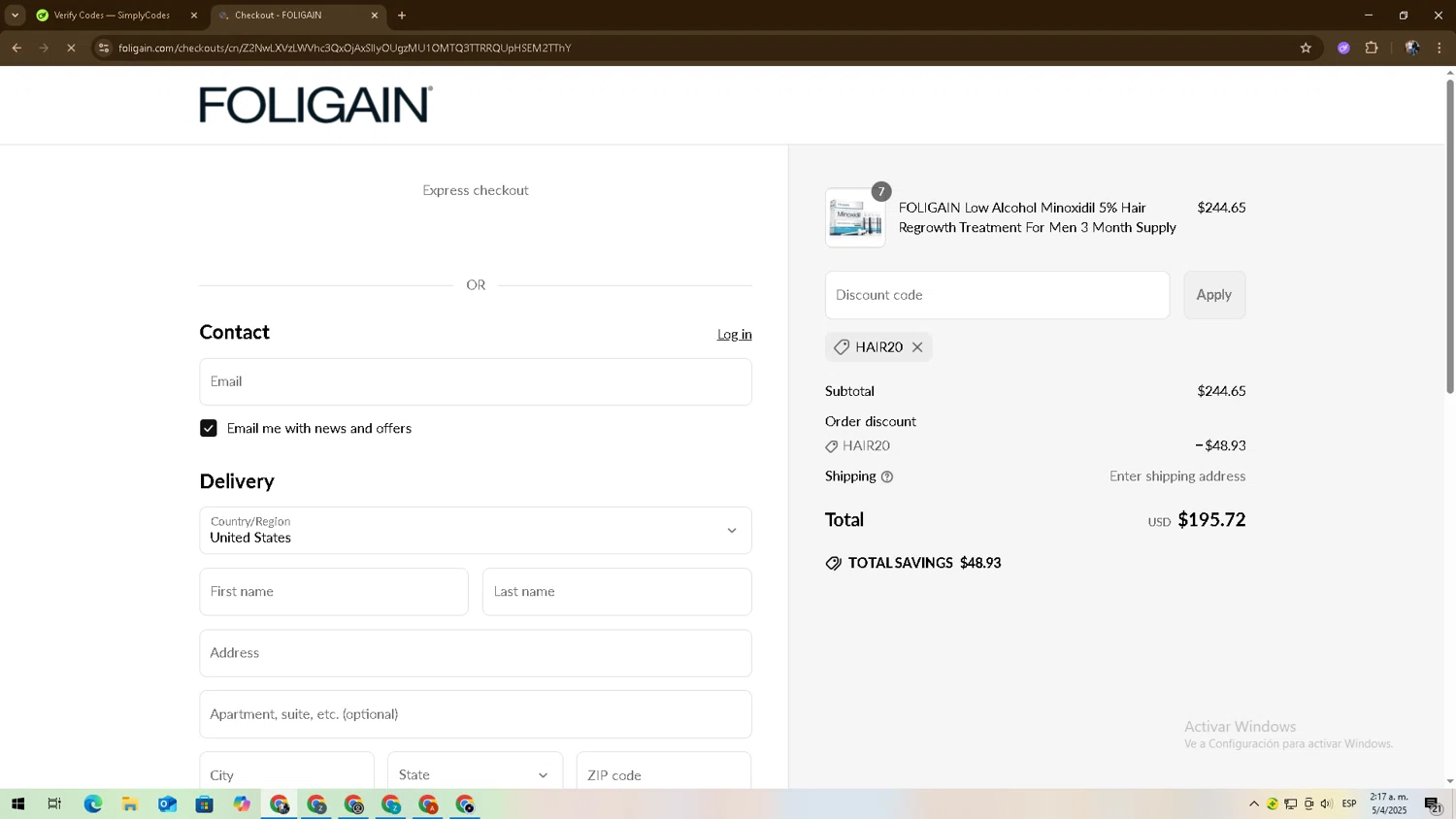
Task: Click into the Address field
Action: pyautogui.click(x=476, y=653)
